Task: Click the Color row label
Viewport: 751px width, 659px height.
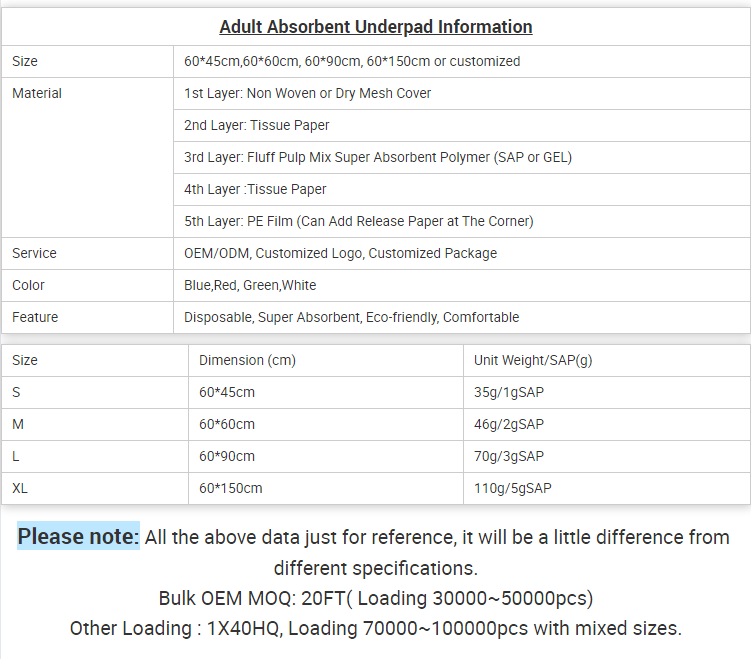Action: pyautogui.click(x=28, y=285)
